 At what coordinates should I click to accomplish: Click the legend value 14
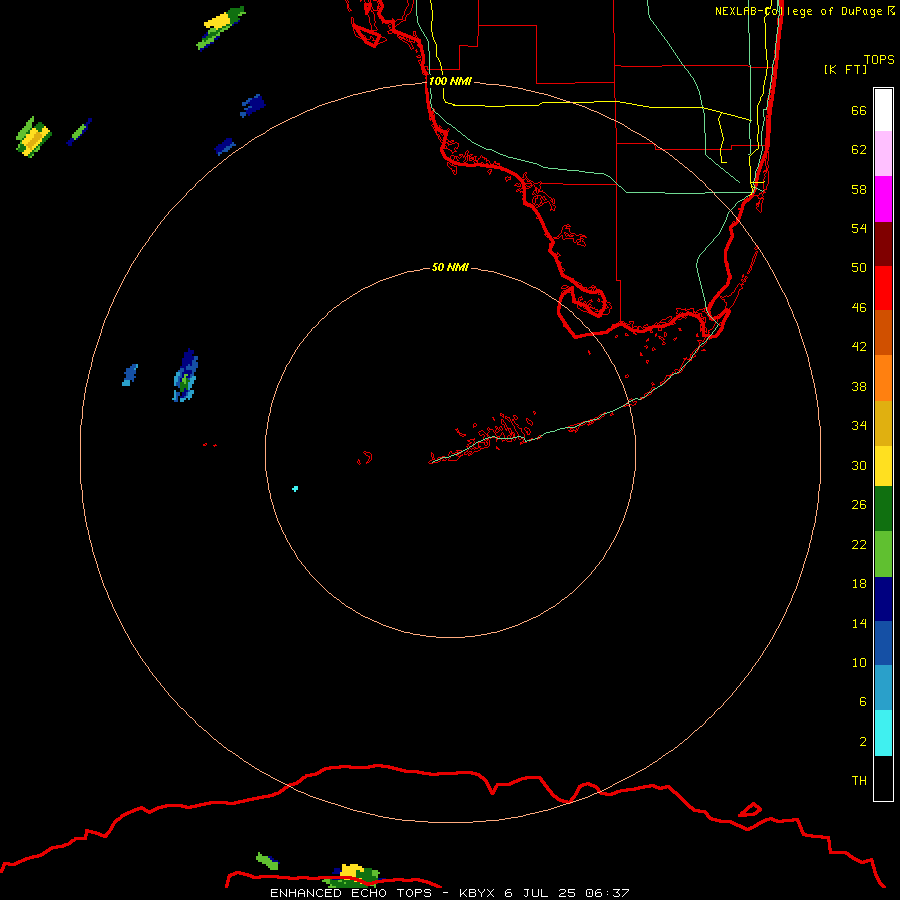coord(859,623)
